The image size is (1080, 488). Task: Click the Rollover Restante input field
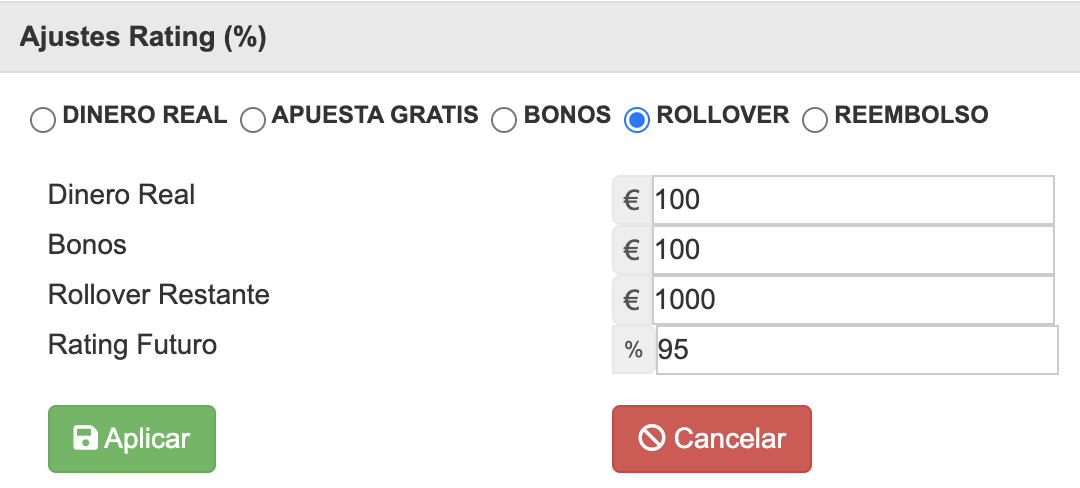tap(853, 300)
